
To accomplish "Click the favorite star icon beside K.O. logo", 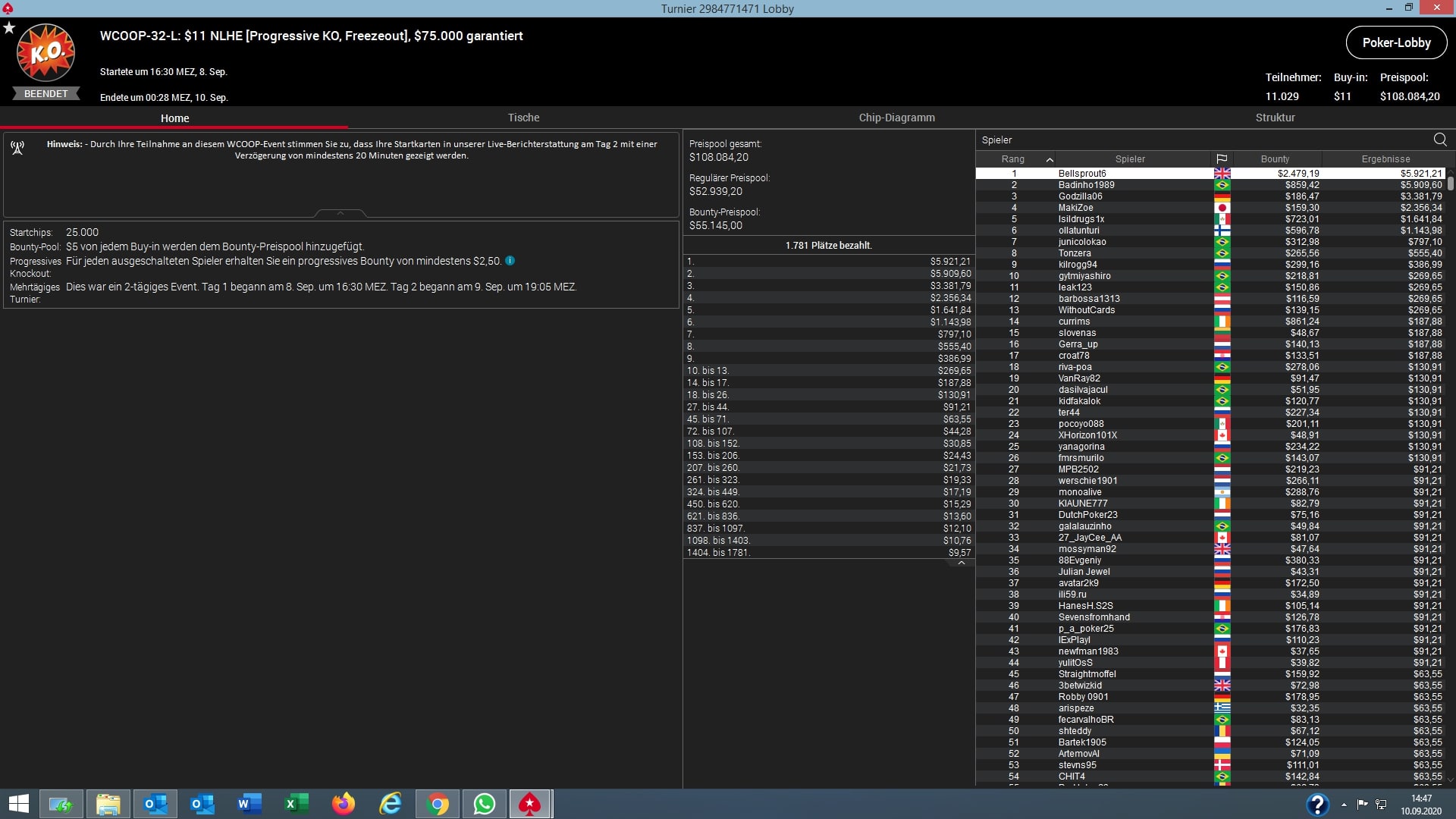I will [9, 28].
